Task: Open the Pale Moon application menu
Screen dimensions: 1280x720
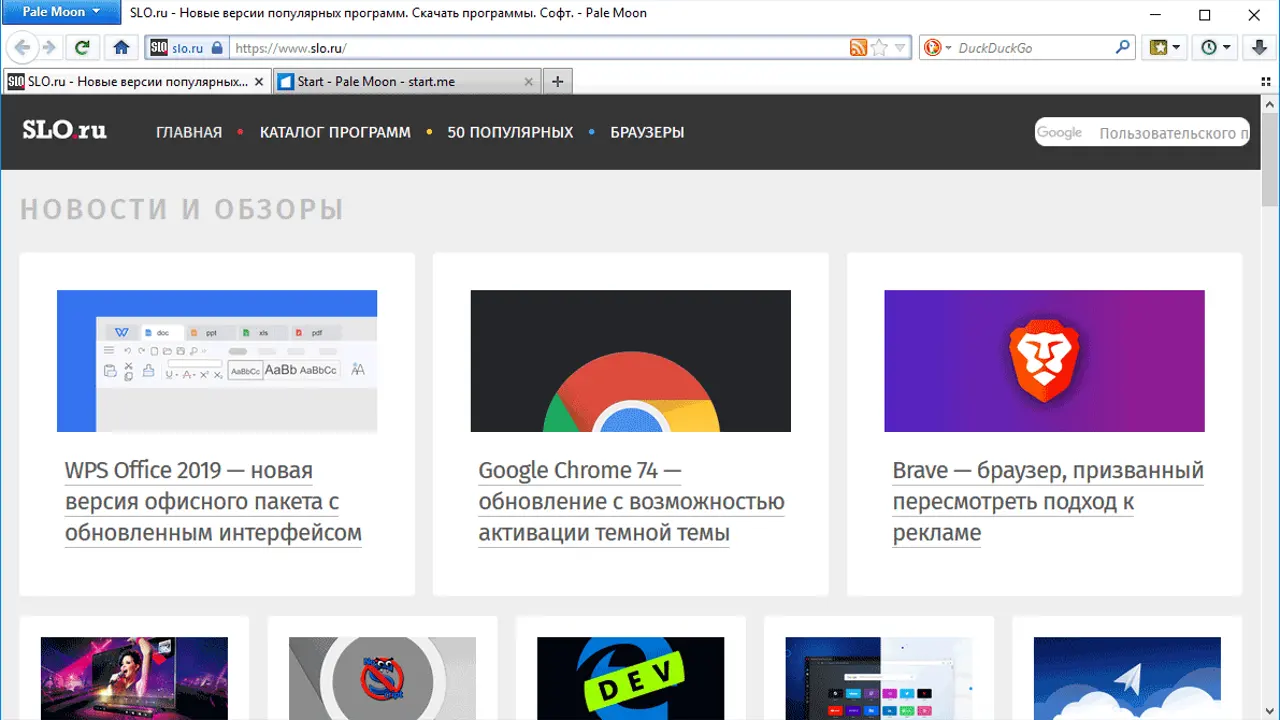Action: click(x=61, y=13)
